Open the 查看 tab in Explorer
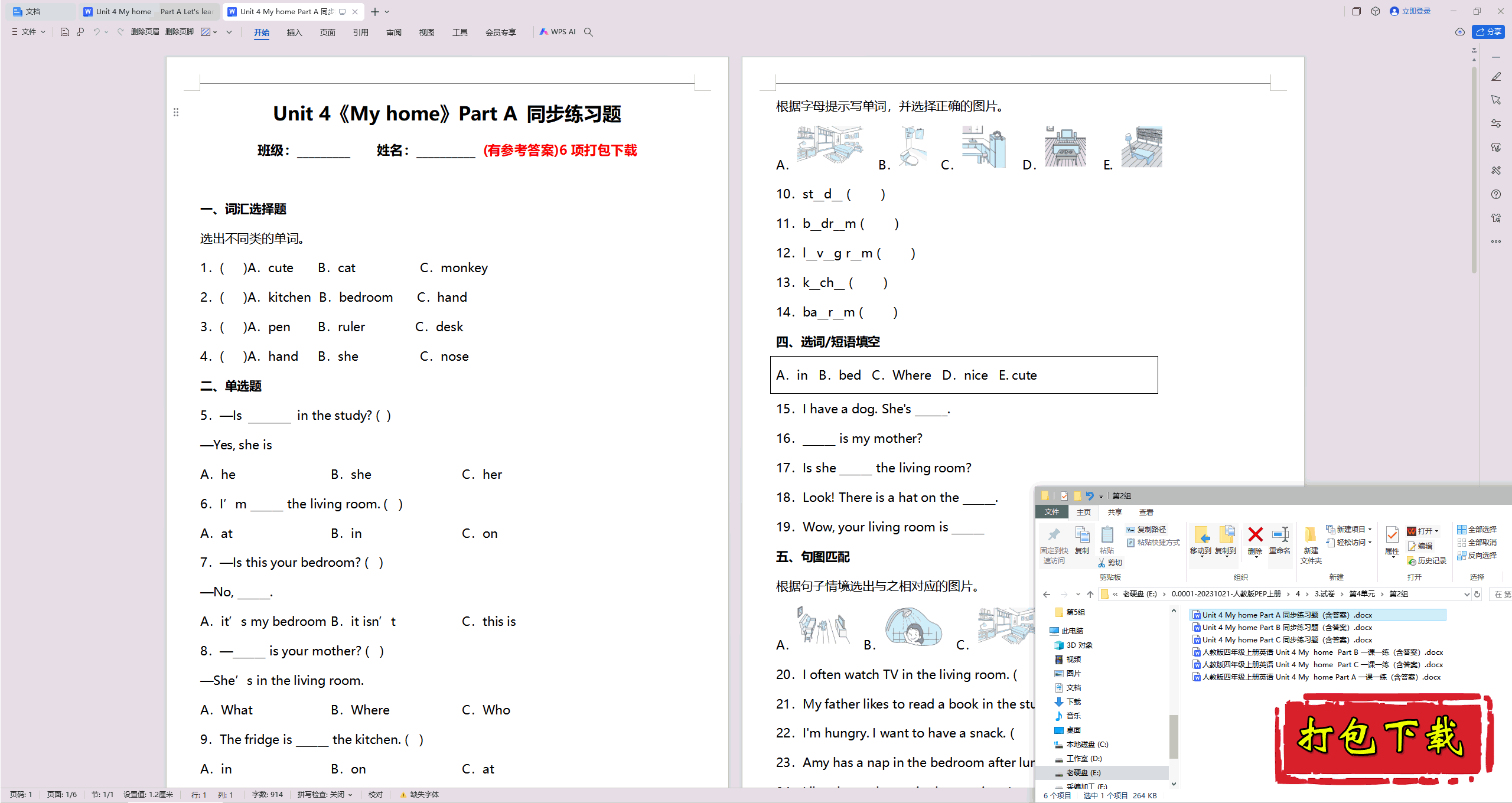Screen dimensions: 1512x803 [x=1146, y=512]
